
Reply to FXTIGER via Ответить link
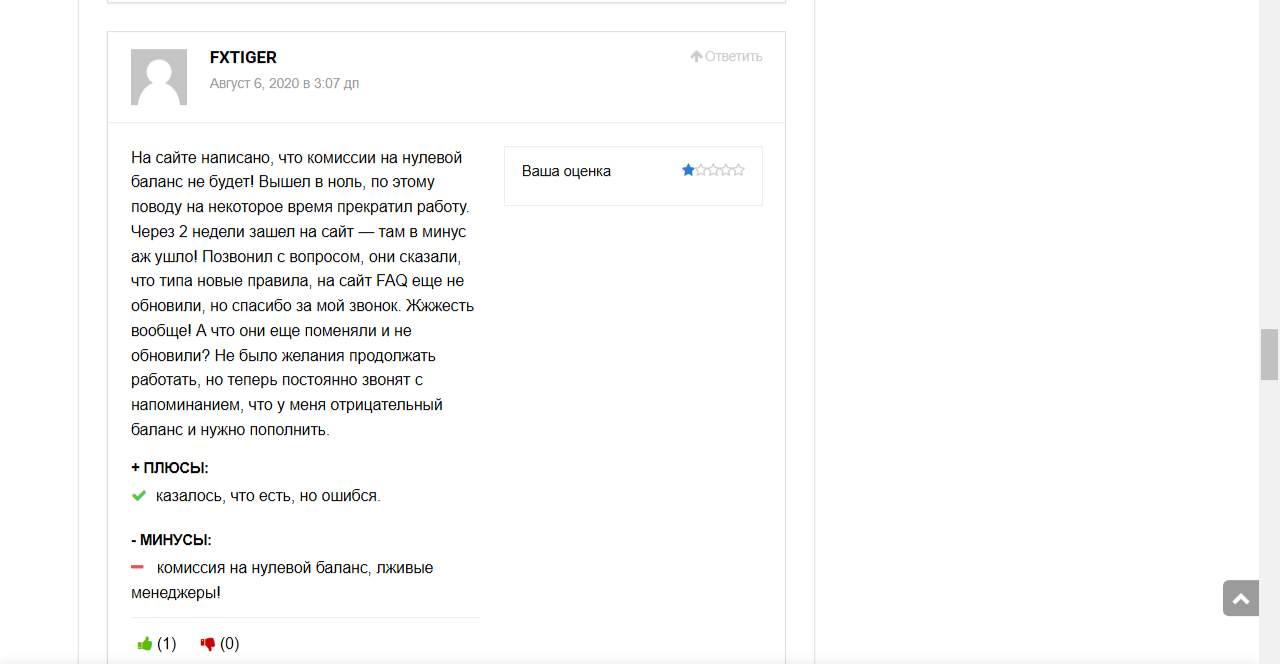[x=727, y=56]
